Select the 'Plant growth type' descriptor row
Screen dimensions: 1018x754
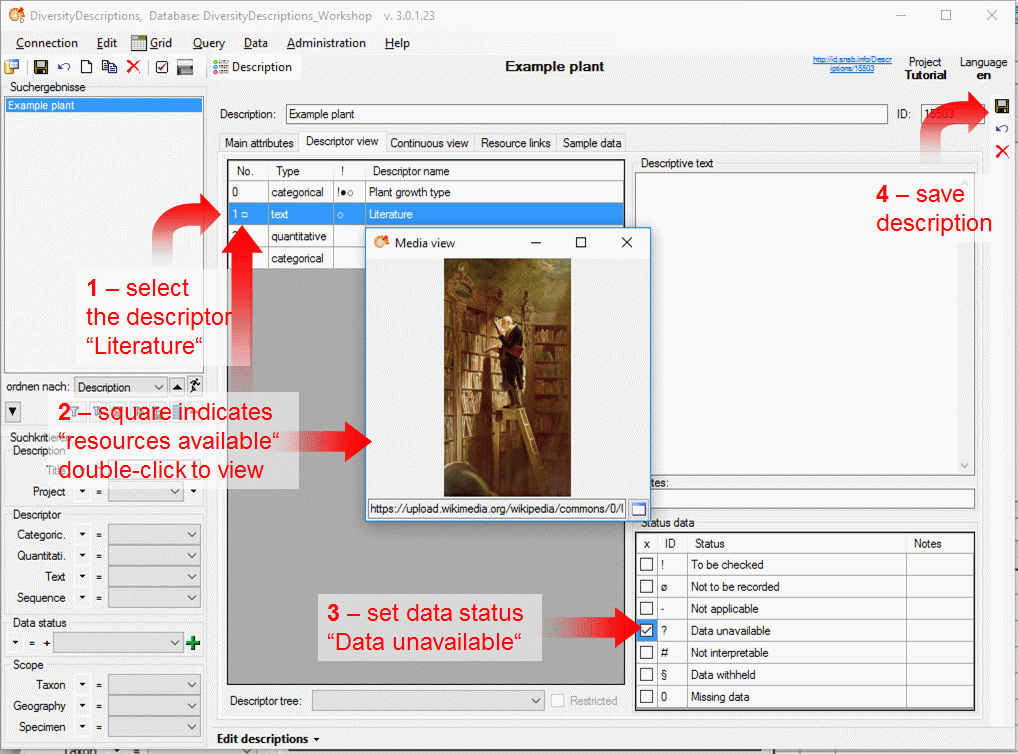pos(426,192)
